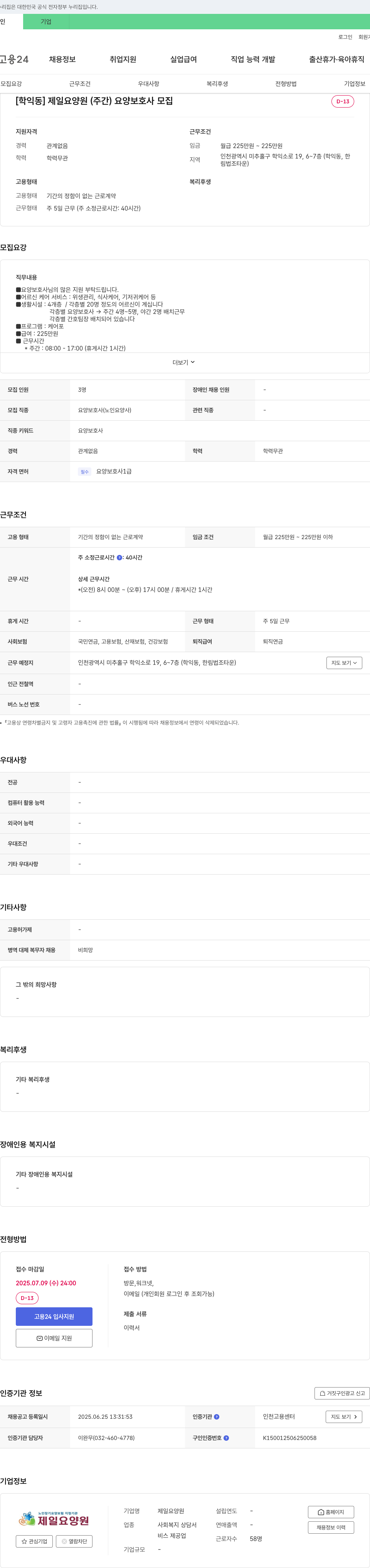Click the 퇴직연금 value
Image resolution: width=370 pixels, height=1568 pixels.
click(x=272, y=642)
